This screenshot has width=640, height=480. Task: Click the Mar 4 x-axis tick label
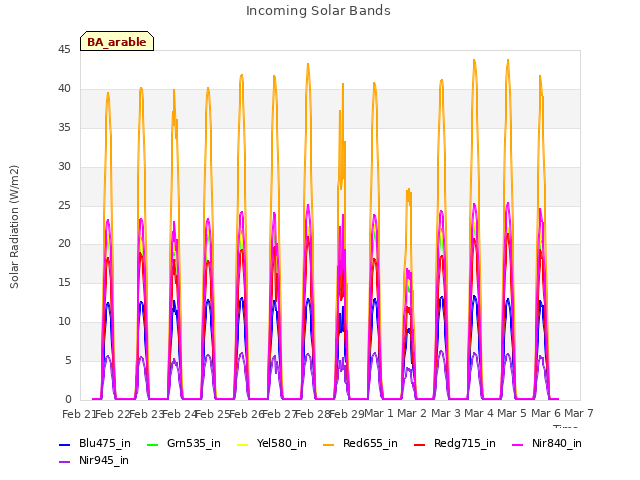click(479, 413)
